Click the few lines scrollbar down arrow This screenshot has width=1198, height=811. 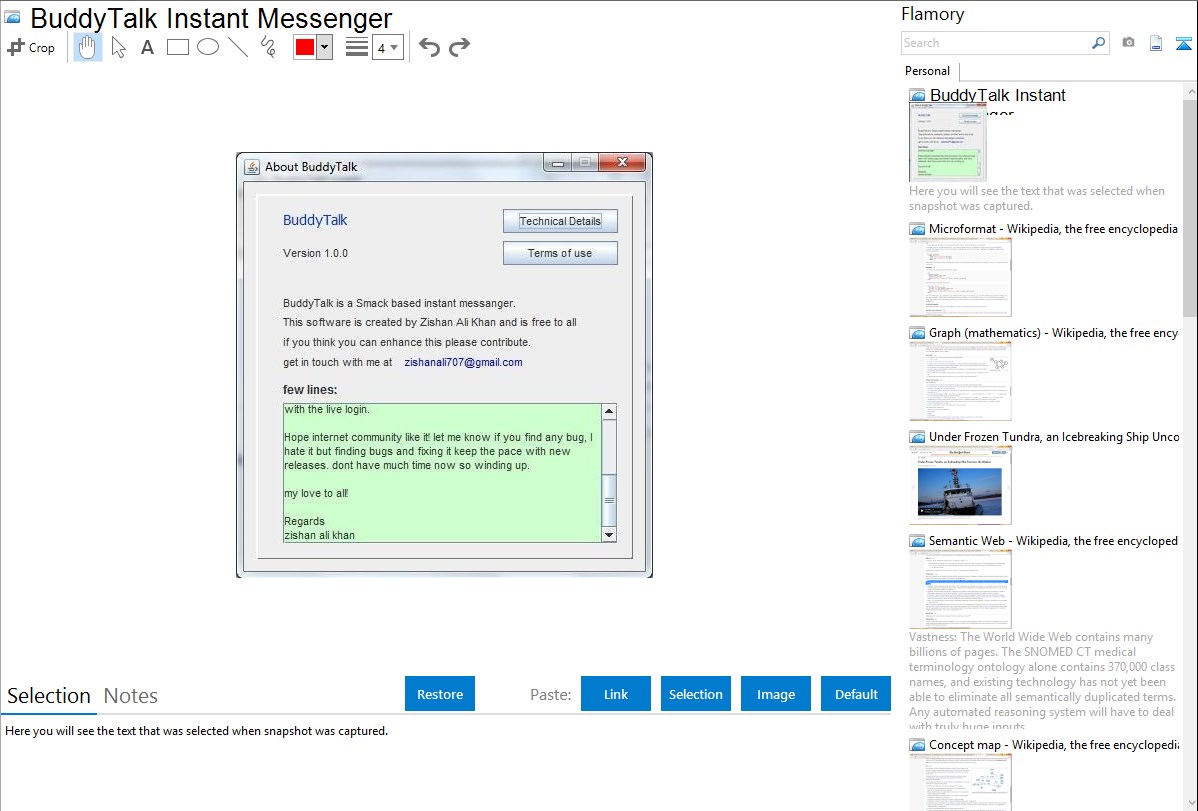point(609,535)
